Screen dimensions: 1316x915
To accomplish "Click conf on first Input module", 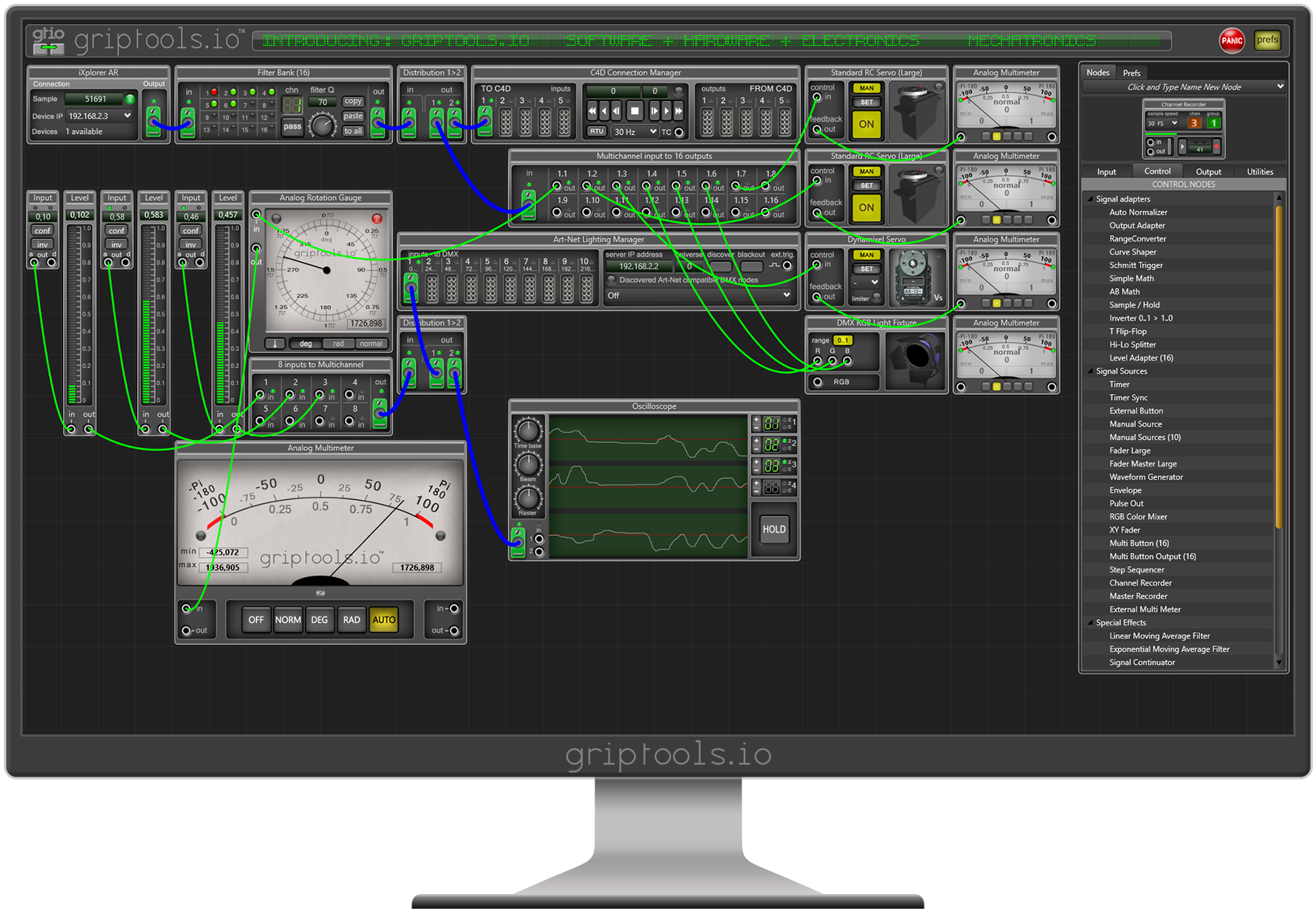I will [x=42, y=231].
